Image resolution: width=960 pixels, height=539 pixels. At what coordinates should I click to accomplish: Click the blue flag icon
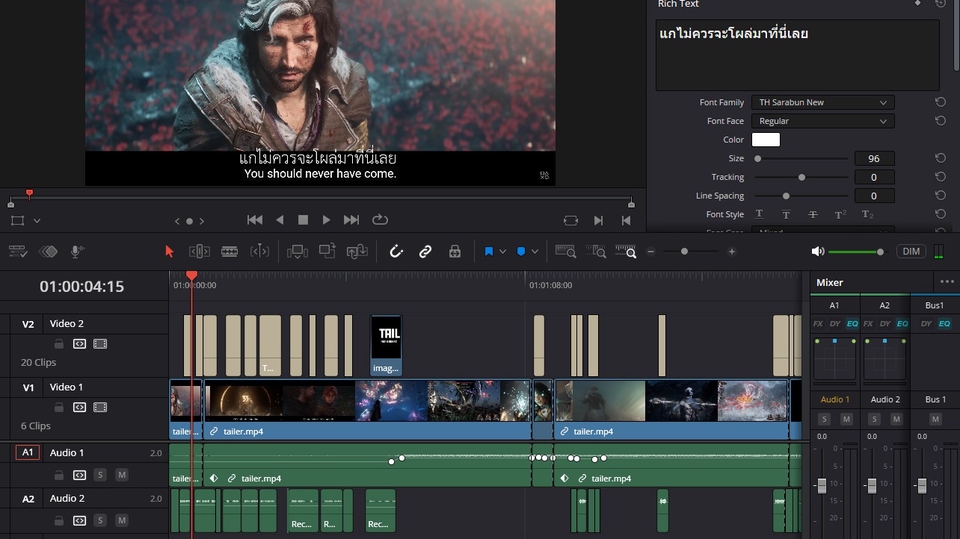point(489,252)
